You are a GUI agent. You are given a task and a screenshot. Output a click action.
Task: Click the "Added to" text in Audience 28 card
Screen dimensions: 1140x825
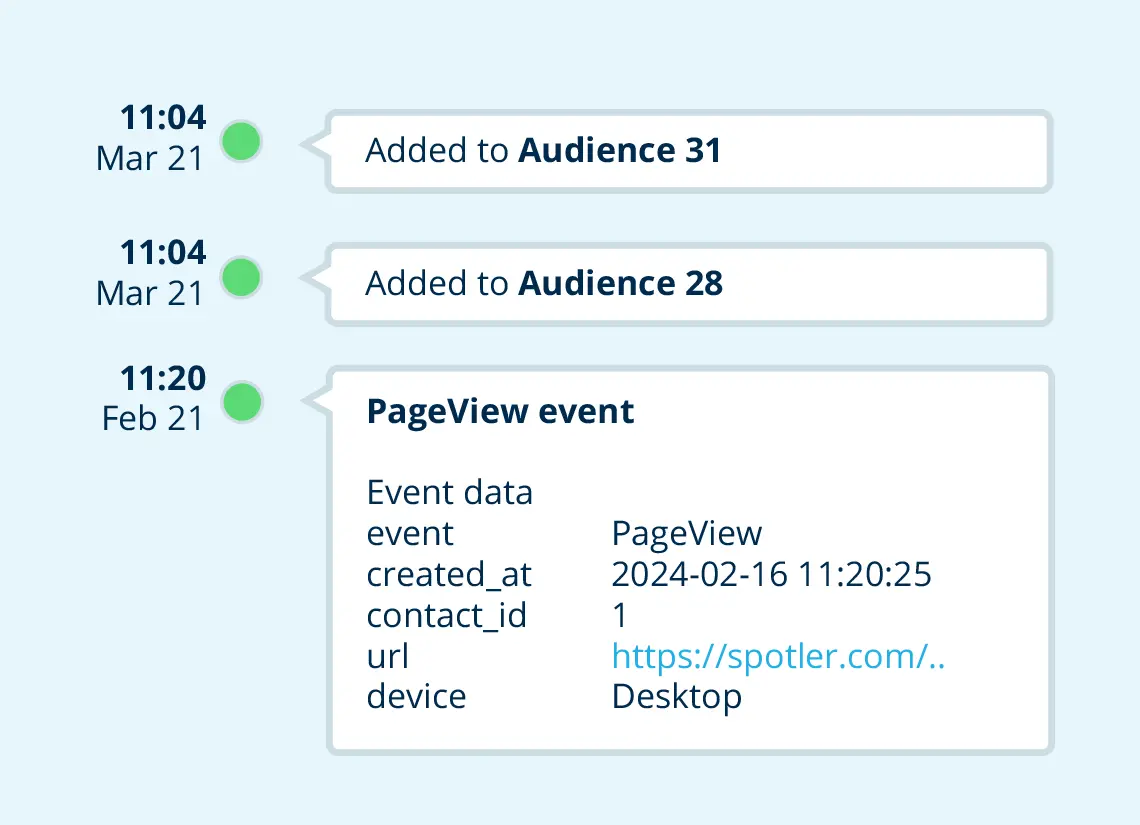click(x=437, y=284)
